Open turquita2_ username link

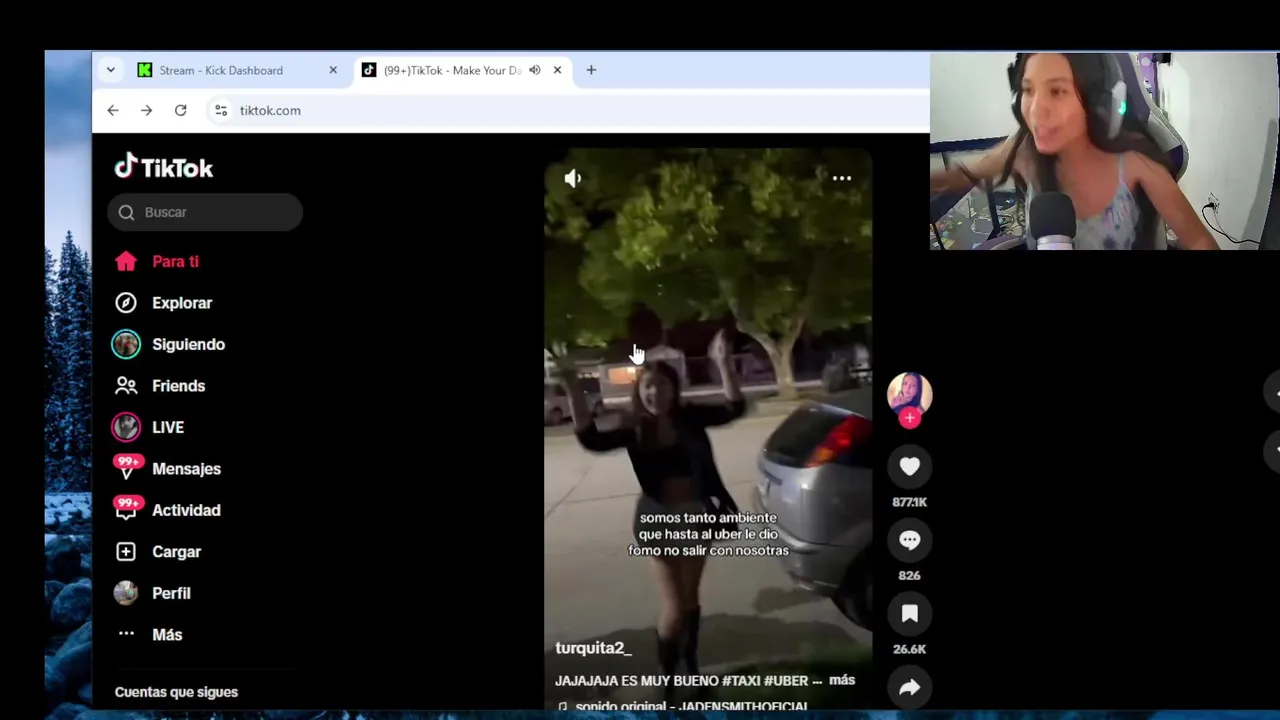pos(593,648)
